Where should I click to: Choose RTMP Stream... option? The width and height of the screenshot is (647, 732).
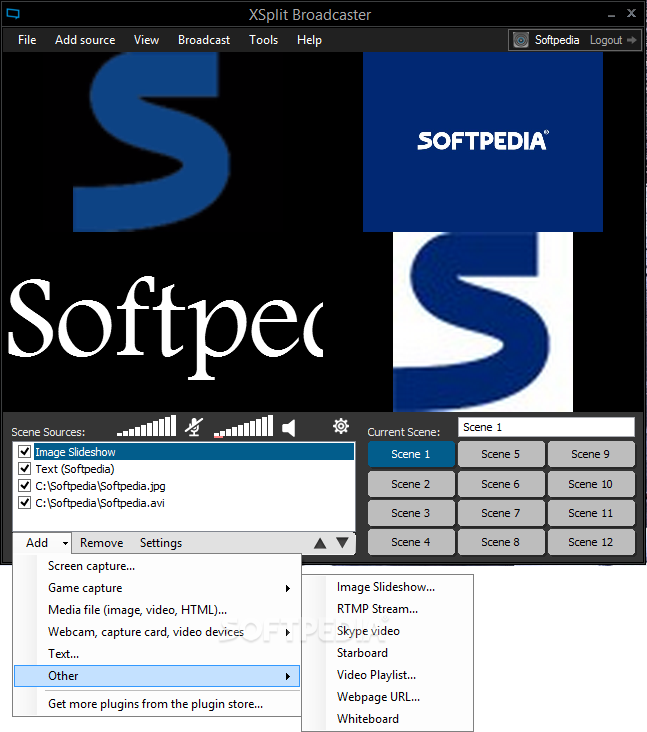point(387,609)
